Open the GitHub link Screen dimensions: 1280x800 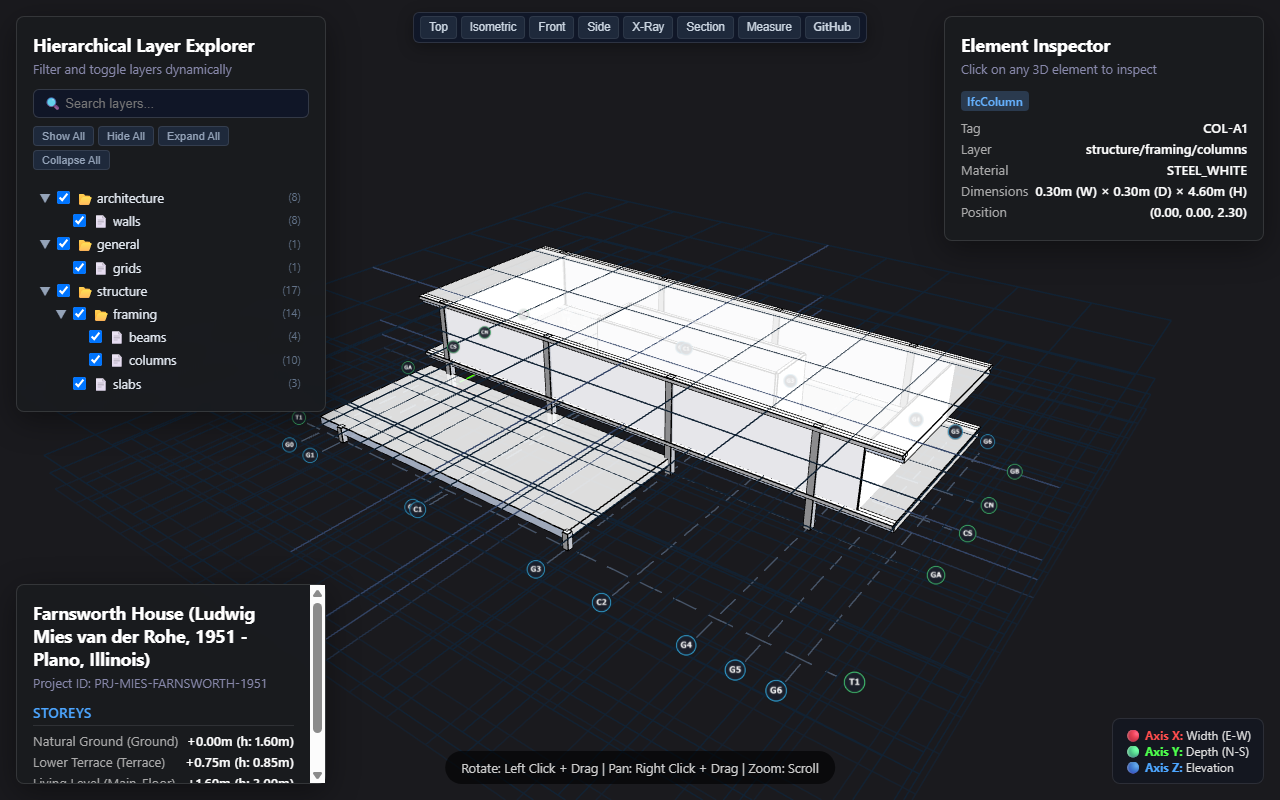pyautogui.click(x=832, y=27)
